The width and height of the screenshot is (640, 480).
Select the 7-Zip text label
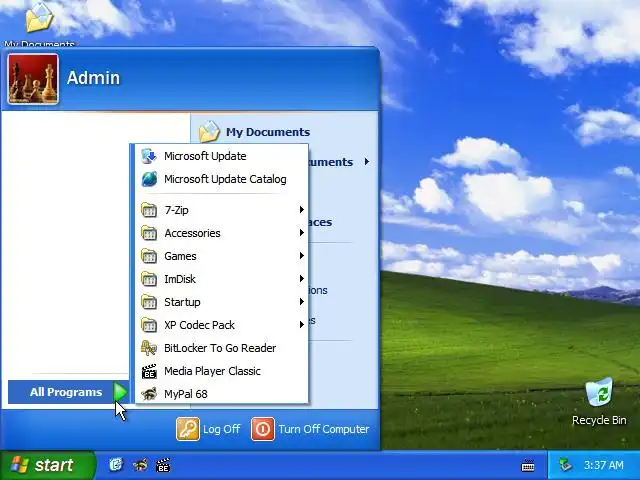[x=176, y=210]
